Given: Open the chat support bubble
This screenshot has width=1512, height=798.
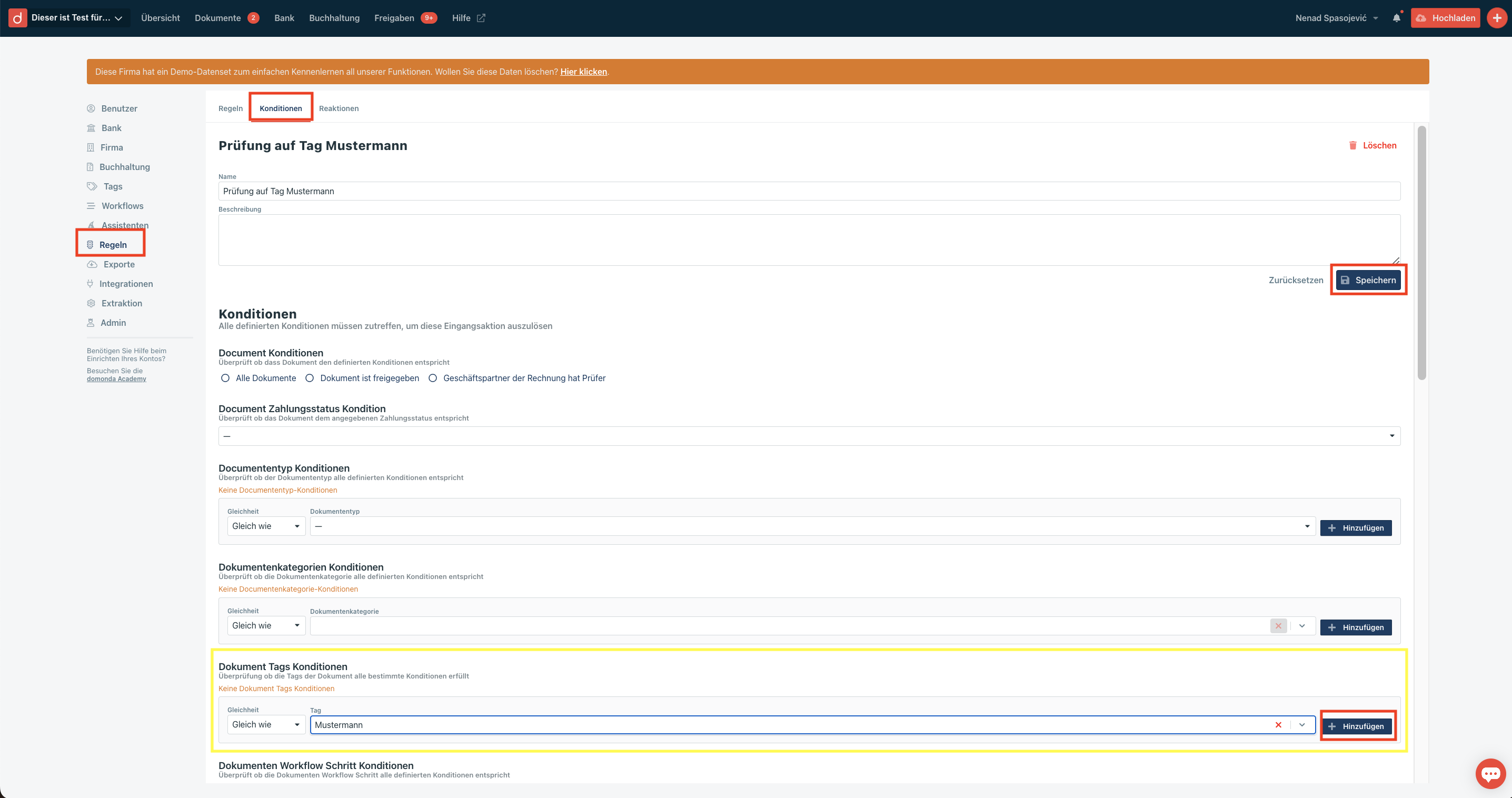Looking at the screenshot, I should click(x=1490, y=774).
